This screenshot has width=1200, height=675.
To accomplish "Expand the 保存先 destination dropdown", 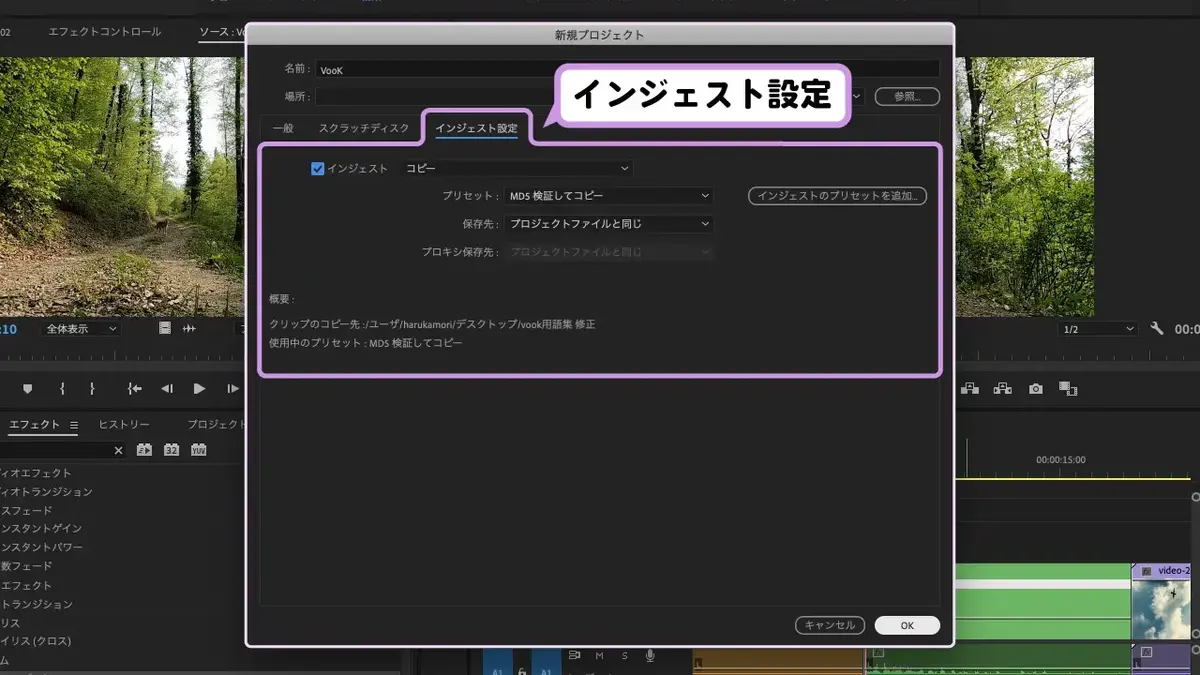I will click(608, 224).
